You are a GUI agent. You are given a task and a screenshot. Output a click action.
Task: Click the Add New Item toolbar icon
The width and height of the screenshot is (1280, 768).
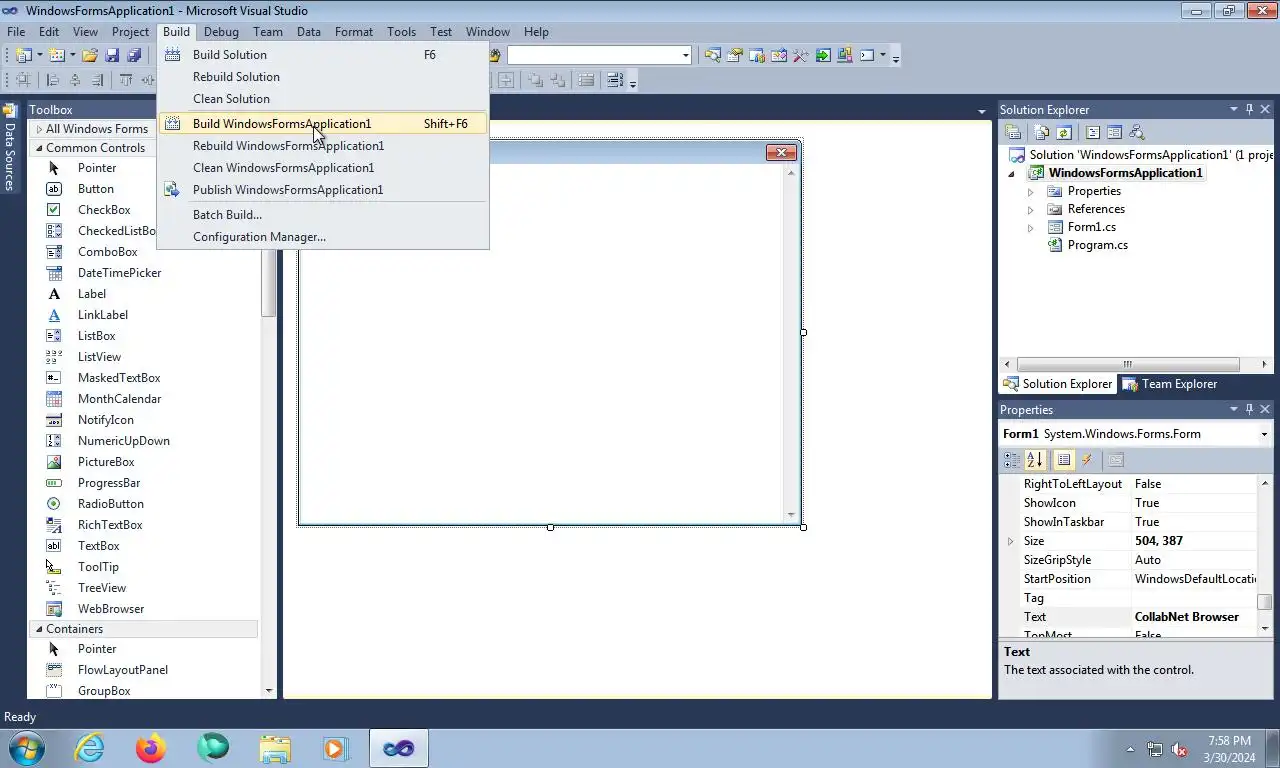pyautogui.click(x=57, y=55)
